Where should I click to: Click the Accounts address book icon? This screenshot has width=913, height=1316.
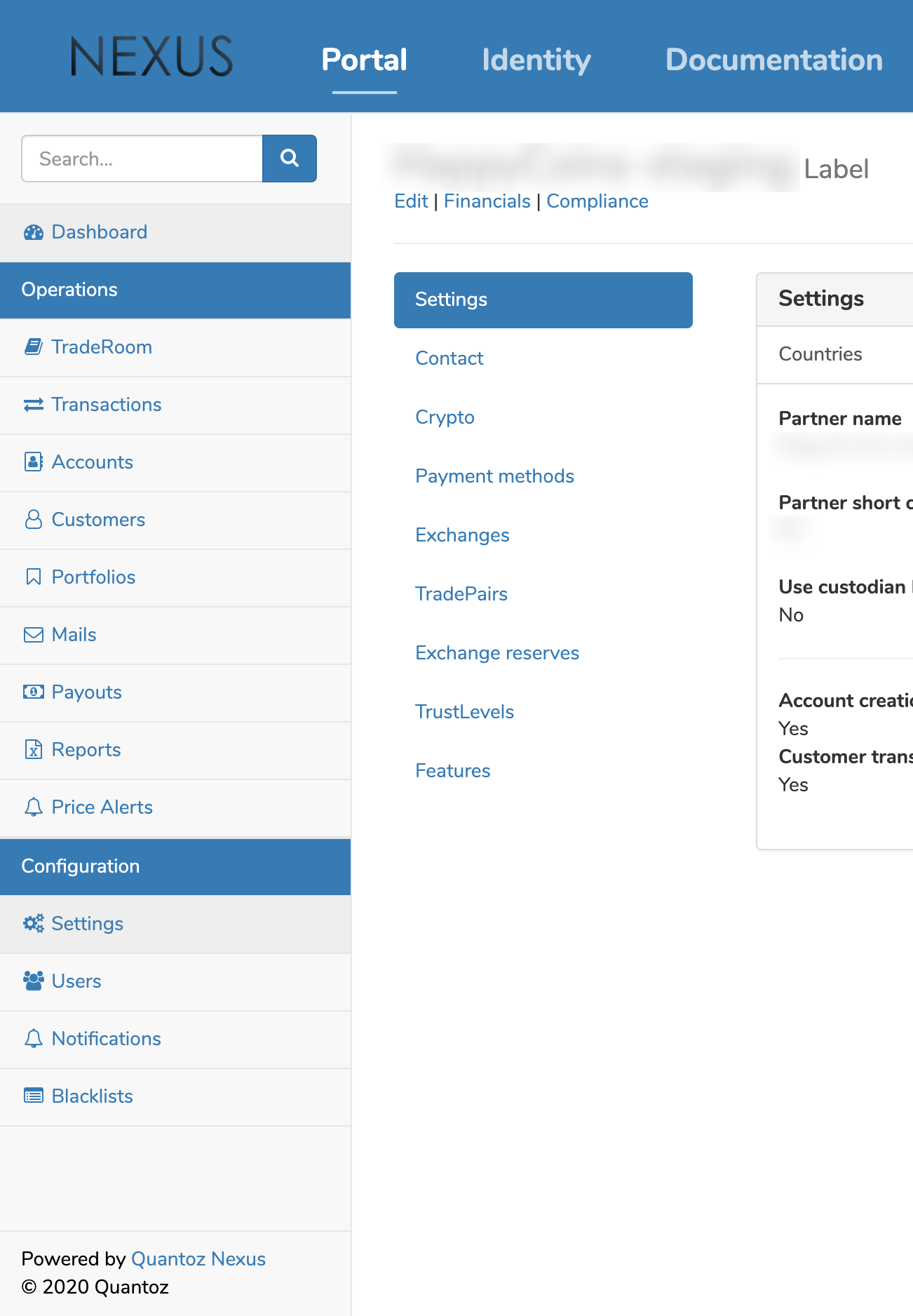tap(33, 462)
